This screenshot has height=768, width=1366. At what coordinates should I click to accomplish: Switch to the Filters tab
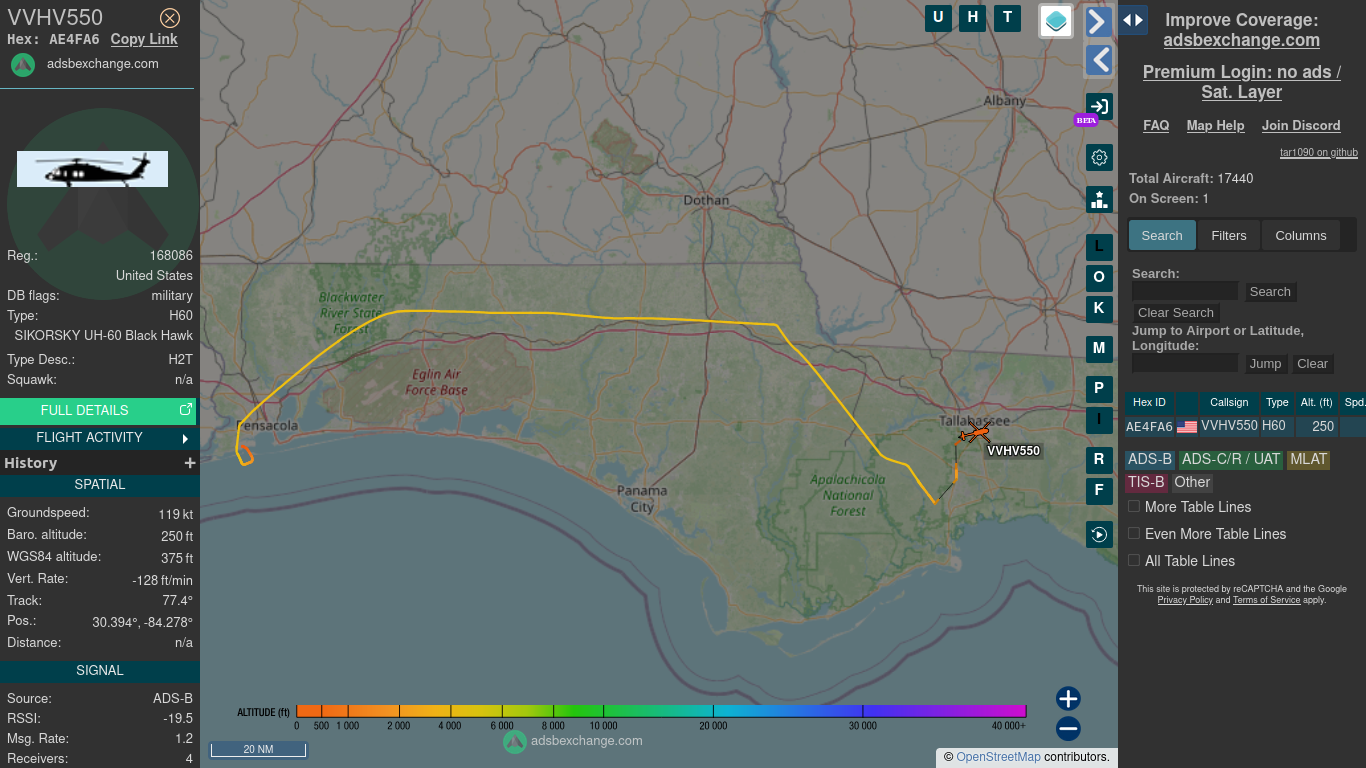click(1229, 235)
